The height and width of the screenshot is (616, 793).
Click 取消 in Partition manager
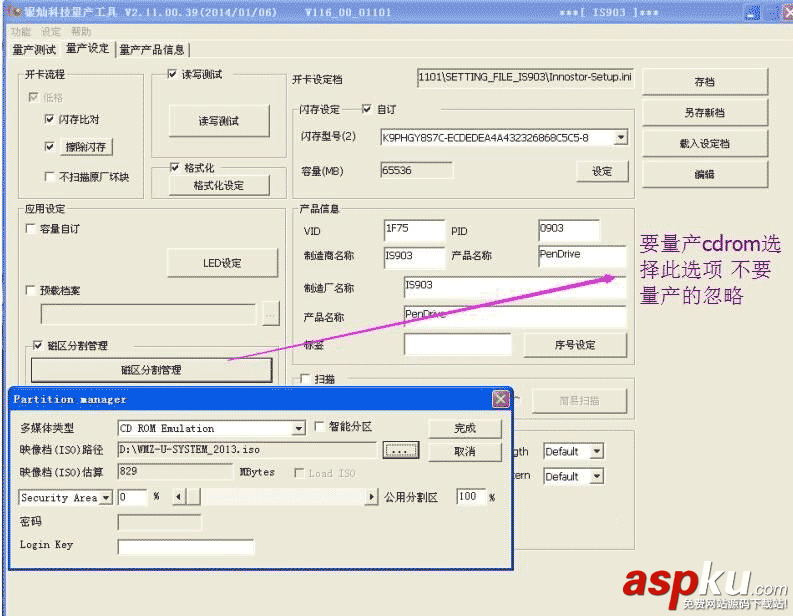(x=465, y=451)
